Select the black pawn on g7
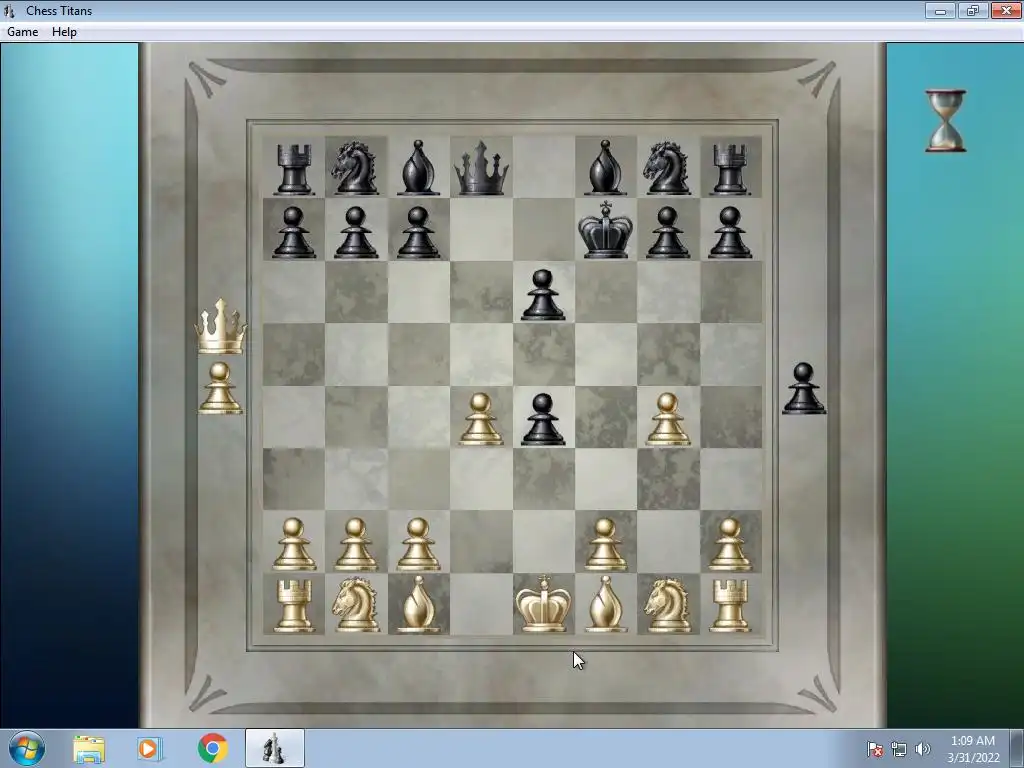Viewport: 1024px width, 768px height. (667, 232)
